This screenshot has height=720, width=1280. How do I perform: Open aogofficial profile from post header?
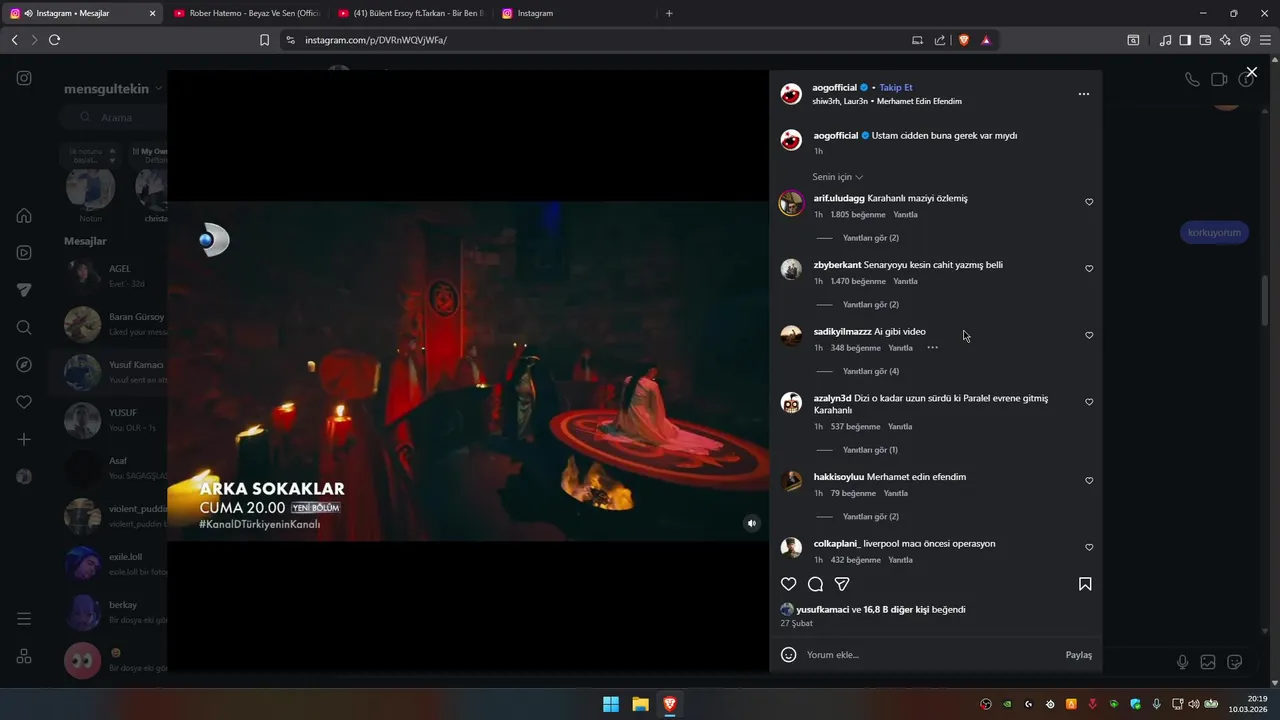(835, 88)
